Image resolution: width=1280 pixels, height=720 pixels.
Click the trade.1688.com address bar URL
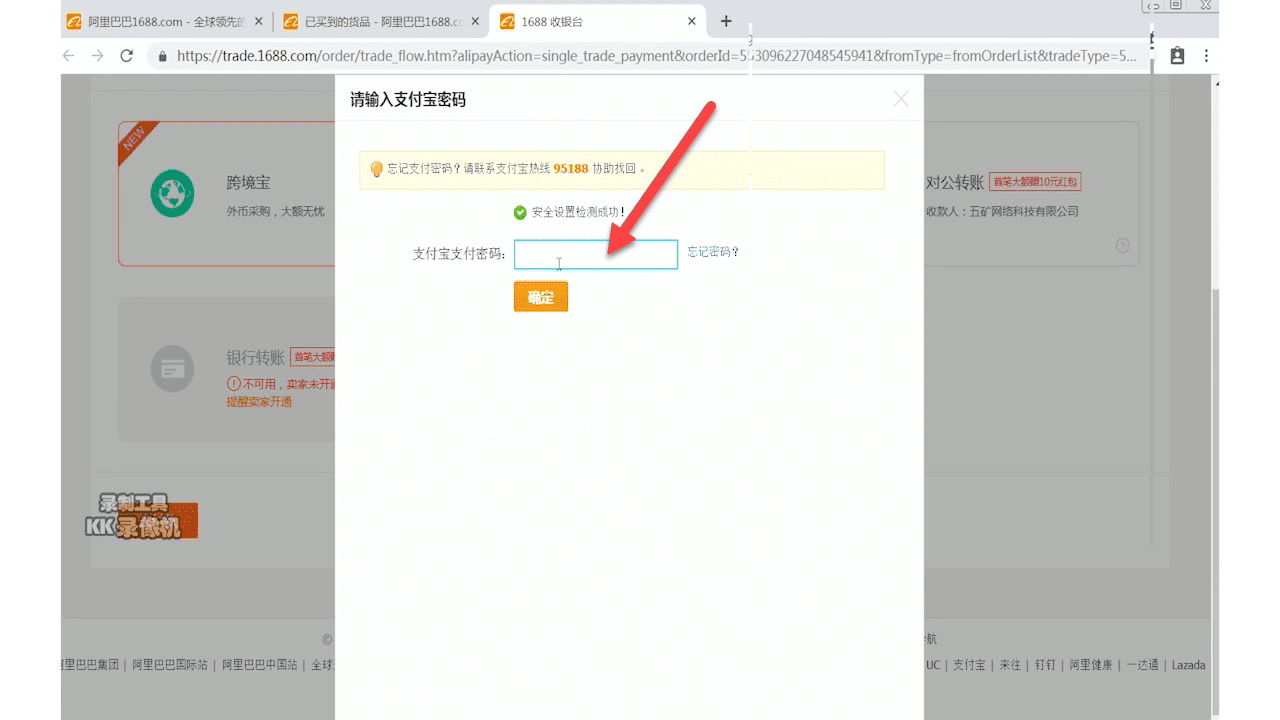656,56
